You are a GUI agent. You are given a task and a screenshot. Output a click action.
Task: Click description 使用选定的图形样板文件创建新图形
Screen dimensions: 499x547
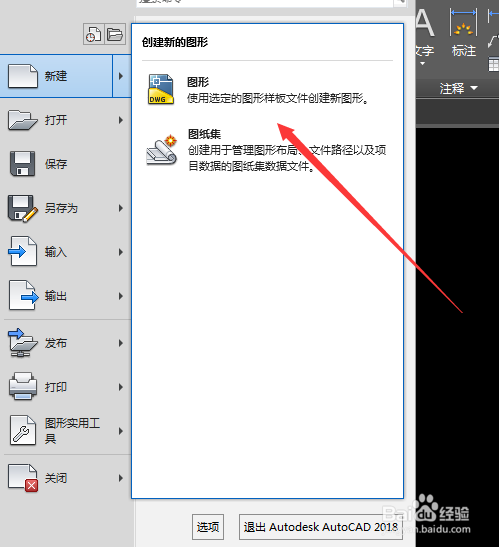coord(278,98)
